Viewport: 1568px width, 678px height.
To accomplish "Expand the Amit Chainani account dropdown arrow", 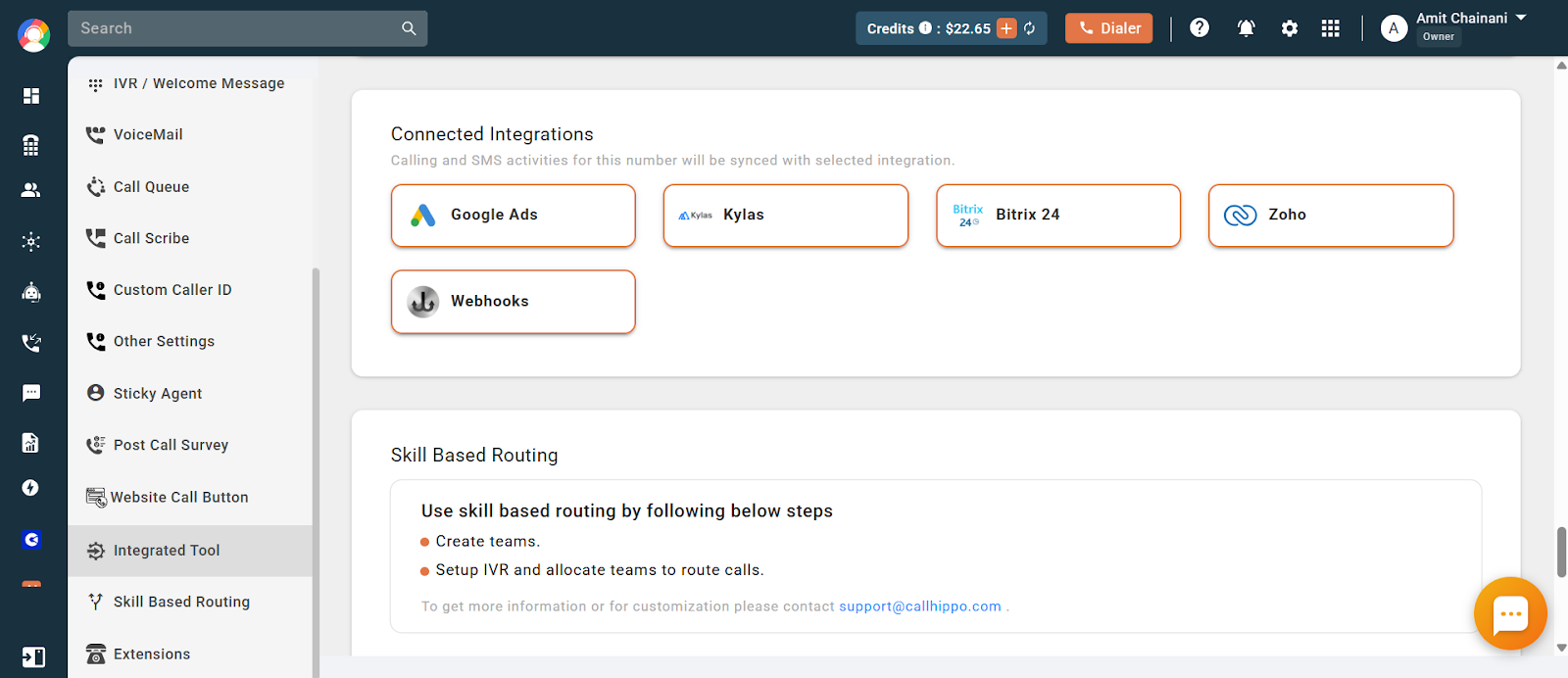I will click(1521, 18).
